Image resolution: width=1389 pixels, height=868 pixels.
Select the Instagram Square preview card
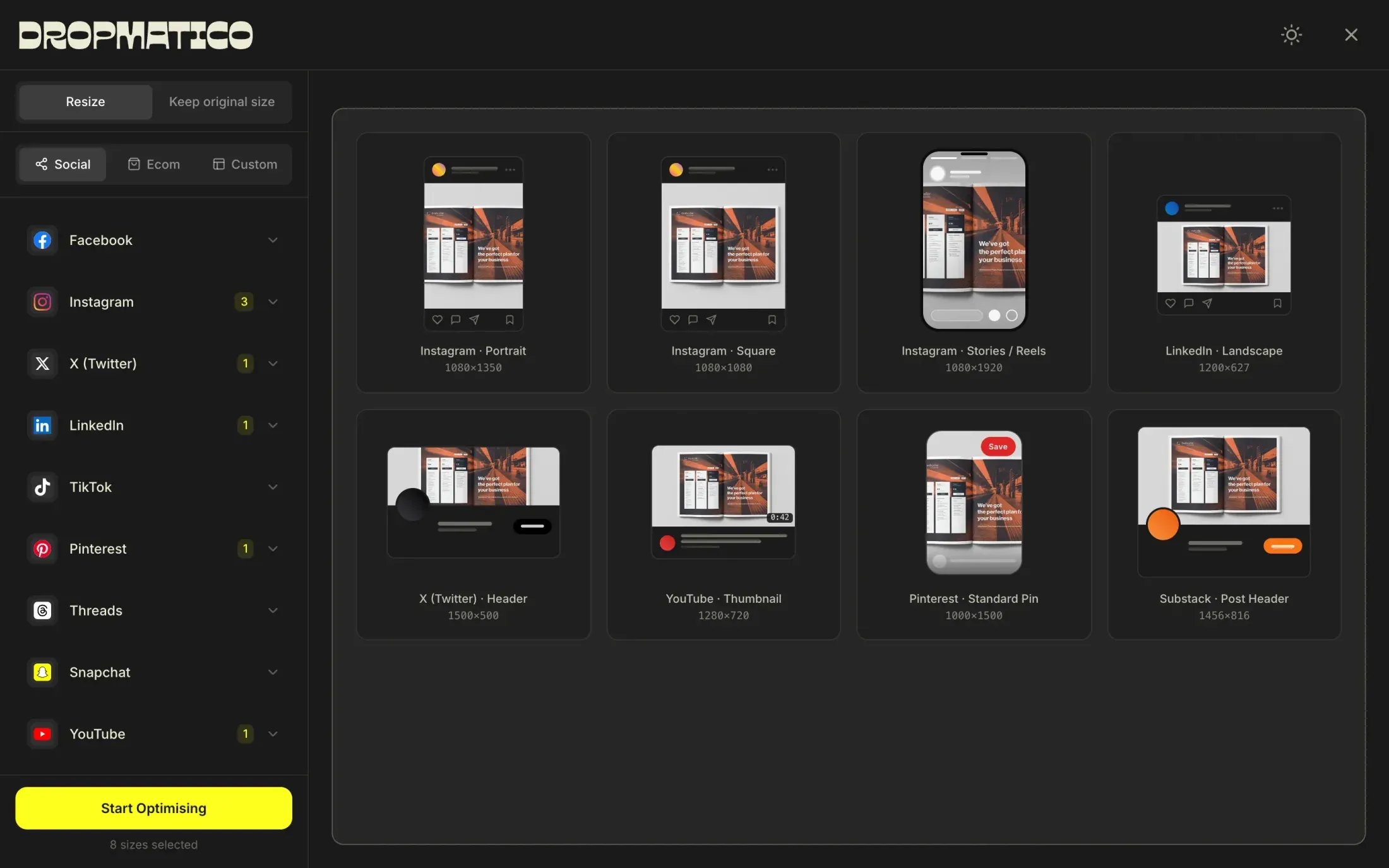pyautogui.click(x=724, y=263)
